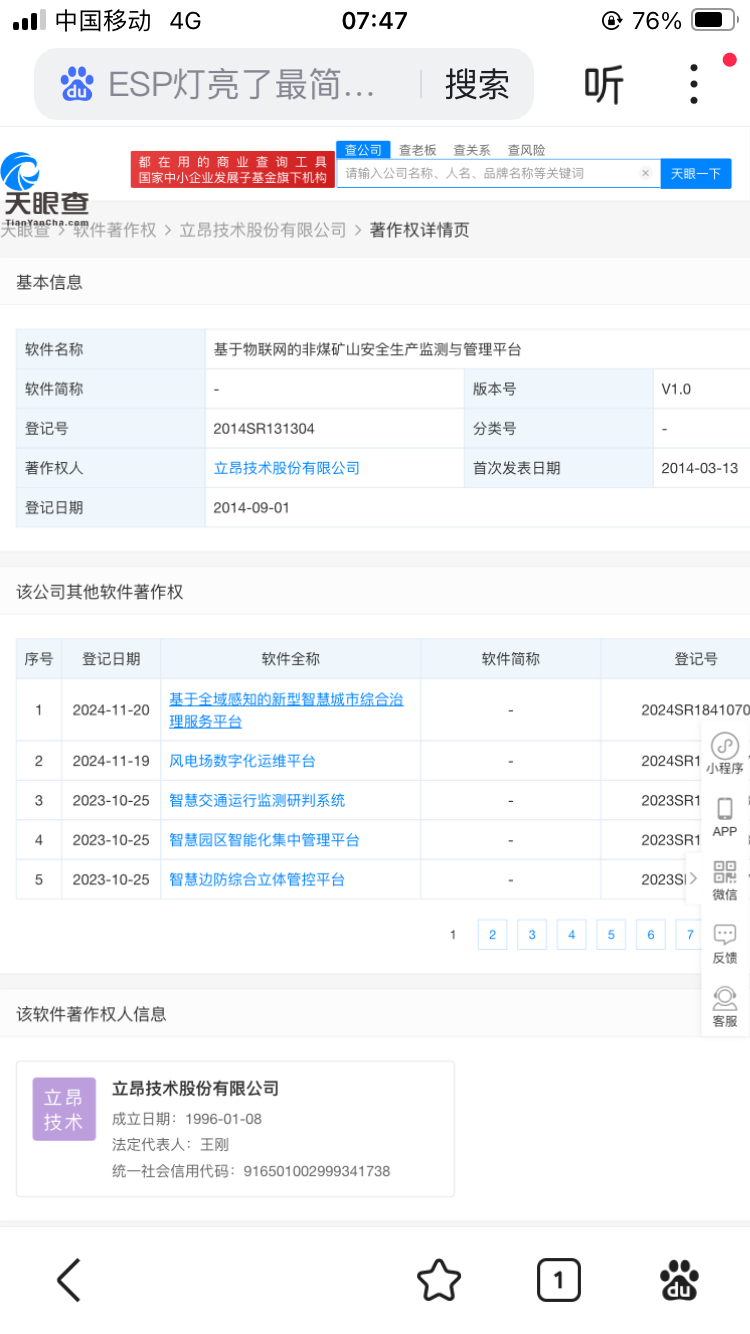This screenshot has width=750, height=1334.
Task: Open the 智慧园区智能化集中管理平台 link
Action: point(264,840)
